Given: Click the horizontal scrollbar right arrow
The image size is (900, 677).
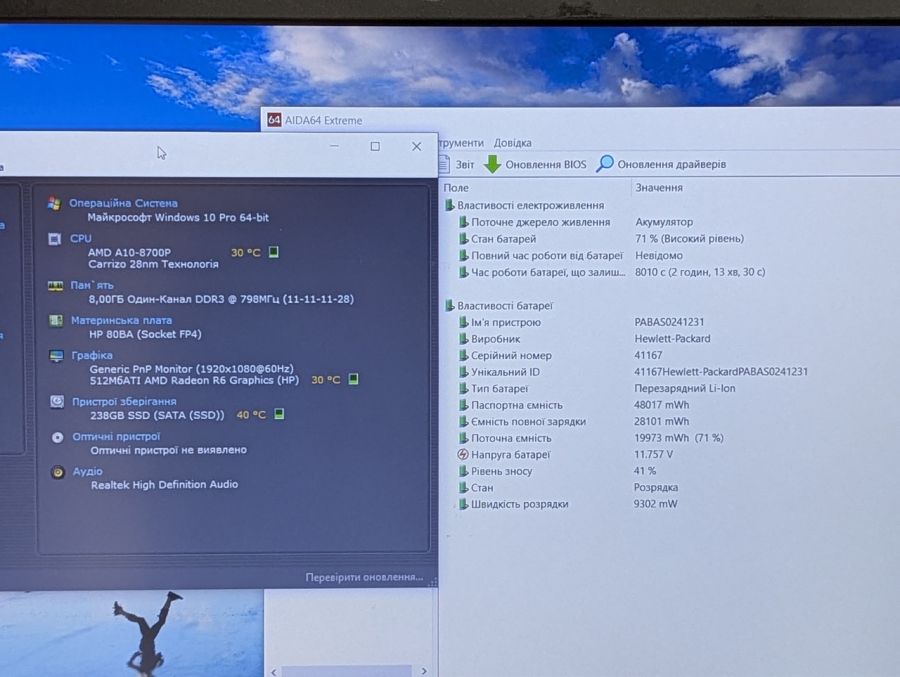Looking at the screenshot, I should 424,671.
